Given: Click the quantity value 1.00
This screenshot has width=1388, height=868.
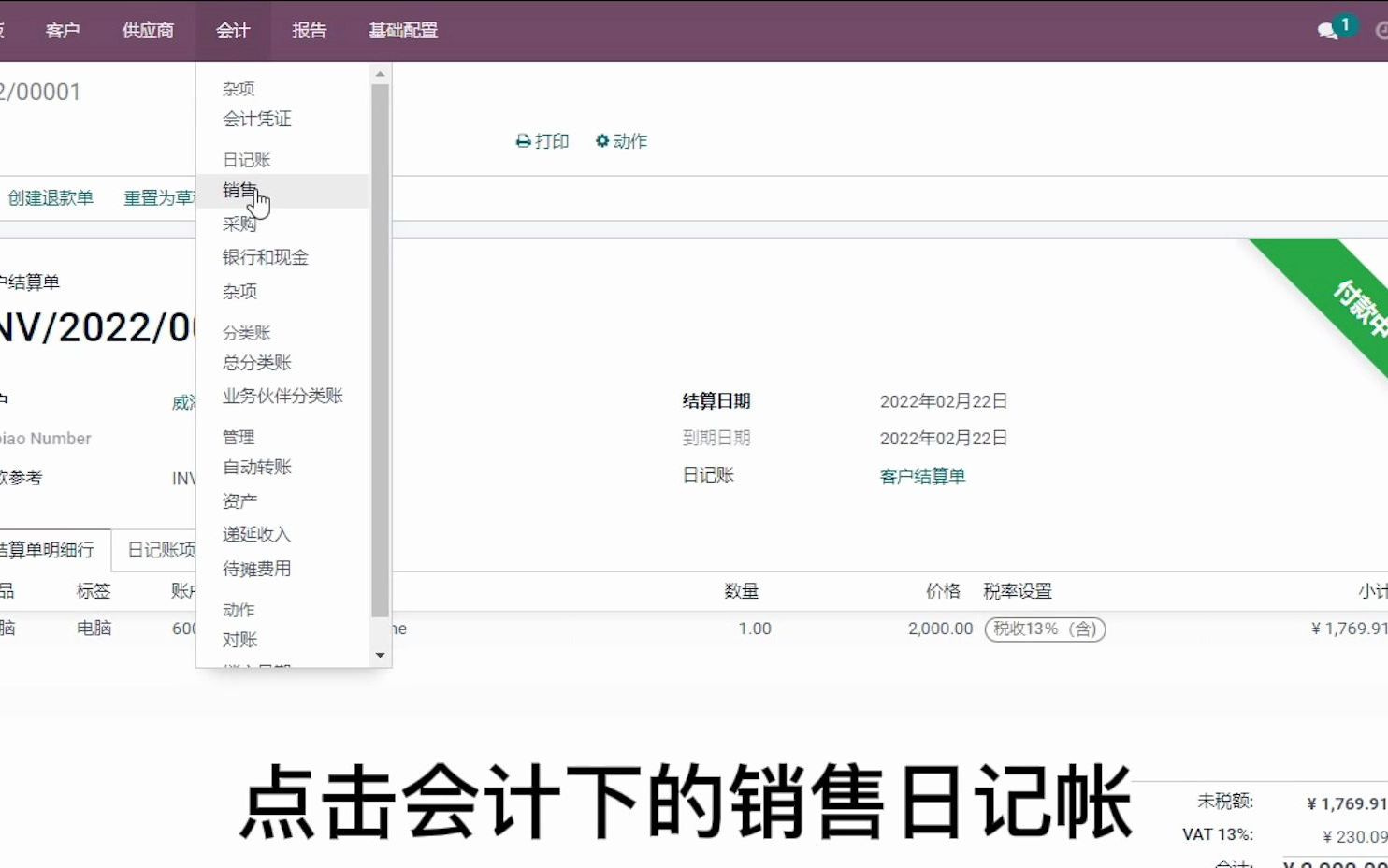Looking at the screenshot, I should tap(755, 629).
